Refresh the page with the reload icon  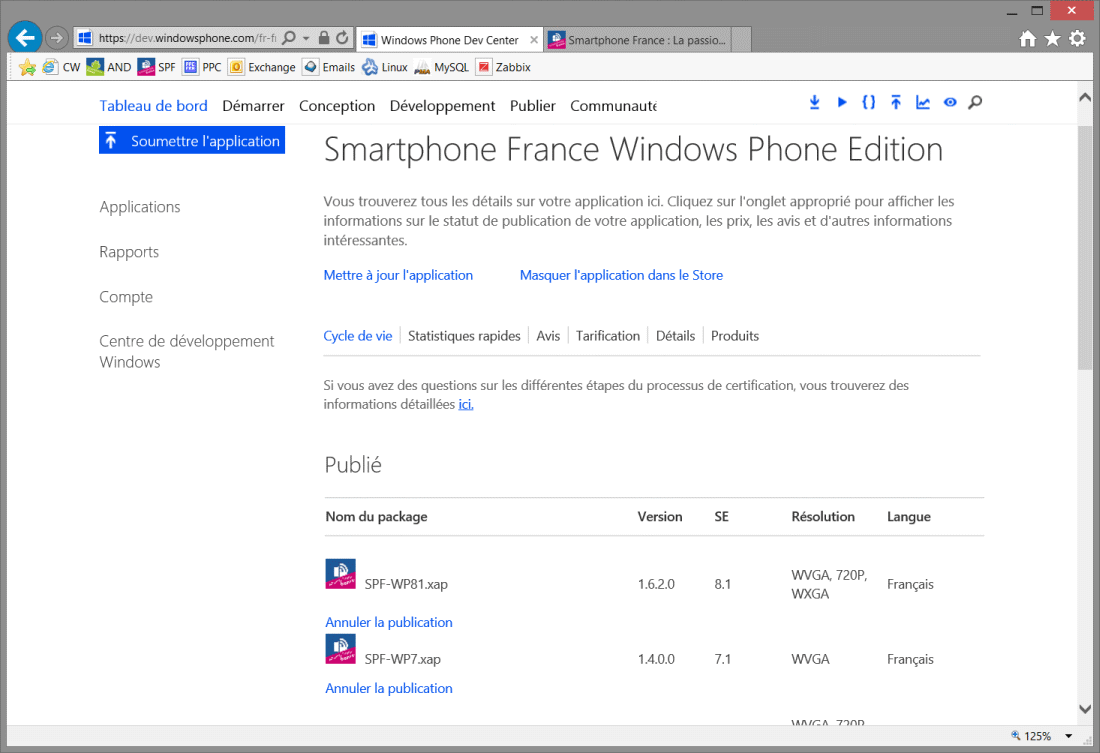(342, 38)
